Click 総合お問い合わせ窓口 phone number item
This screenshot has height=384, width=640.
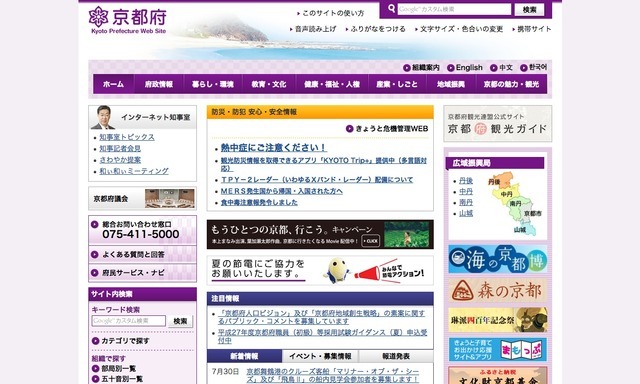coord(142,230)
